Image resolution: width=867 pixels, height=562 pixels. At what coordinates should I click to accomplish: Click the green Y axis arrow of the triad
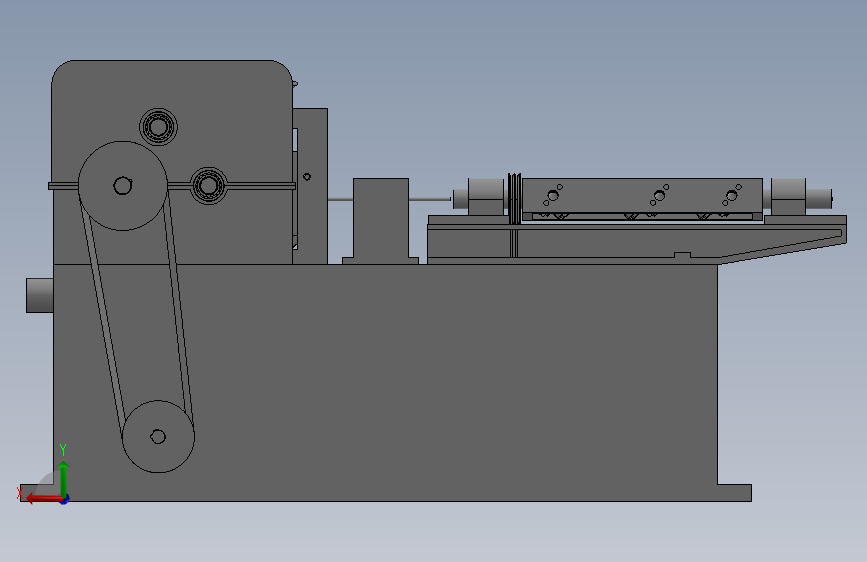[64, 478]
